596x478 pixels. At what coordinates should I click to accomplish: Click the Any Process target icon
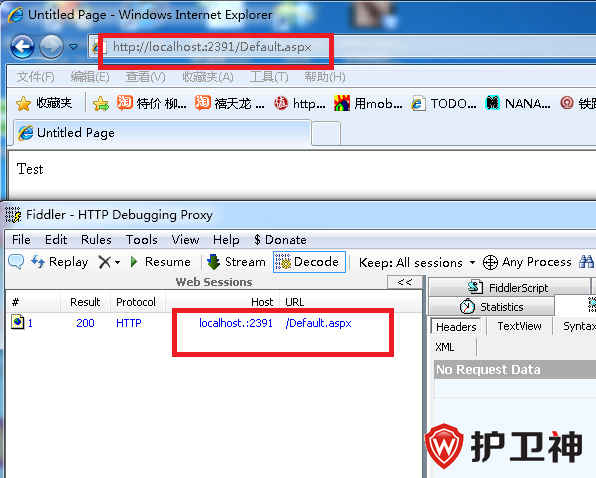pyautogui.click(x=490, y=262)
